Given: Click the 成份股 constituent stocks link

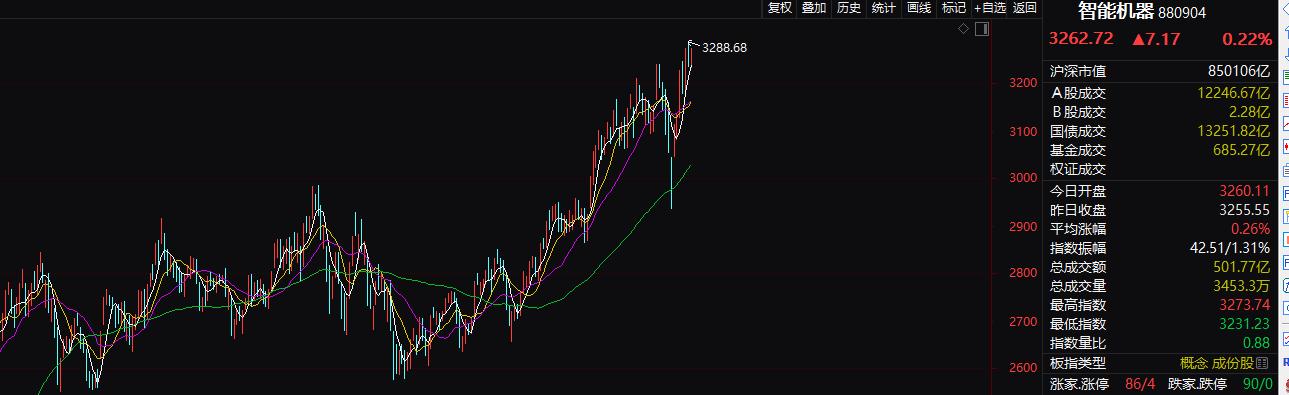Looking at the screenshot, I should pyautogui.click(x=1235, y=363).
